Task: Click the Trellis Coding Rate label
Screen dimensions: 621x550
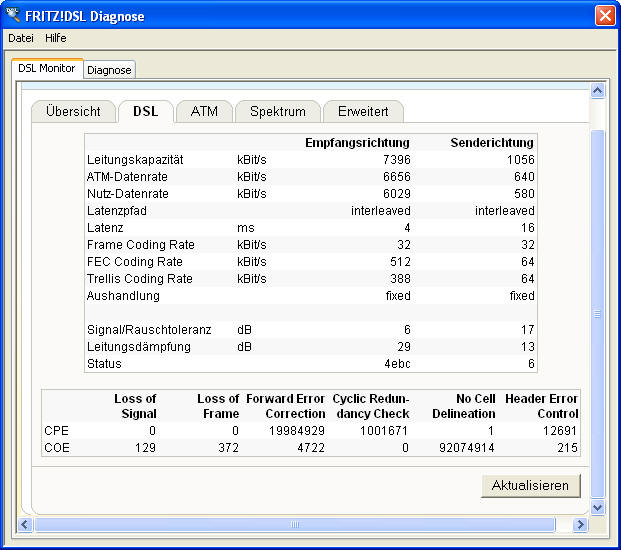Action: click(139, 279)
